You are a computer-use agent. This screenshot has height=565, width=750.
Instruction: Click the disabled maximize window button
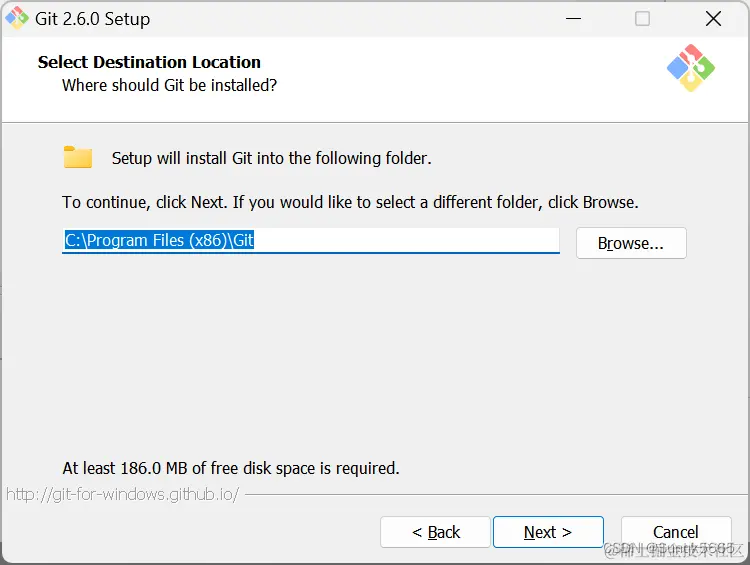tap(642, 19)
